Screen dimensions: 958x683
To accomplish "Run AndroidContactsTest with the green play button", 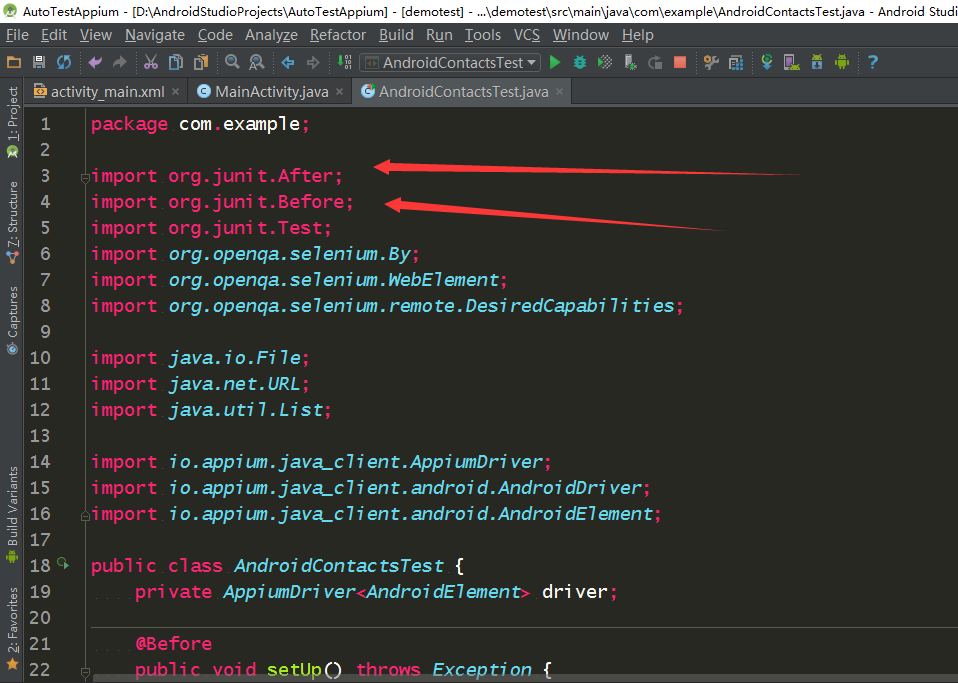I will pyautogui.click(x=555, y=62).
